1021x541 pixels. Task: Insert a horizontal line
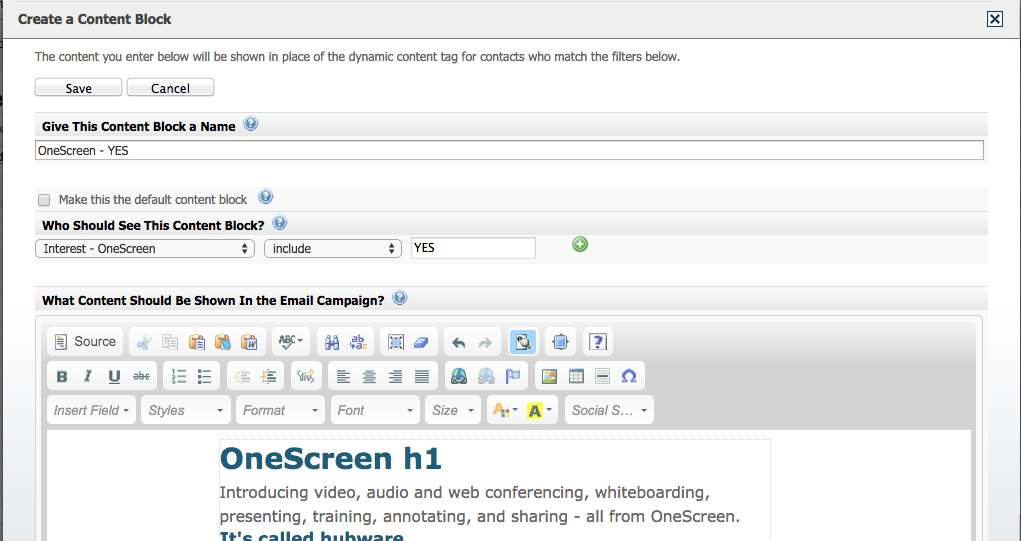(x=602, y=376)
